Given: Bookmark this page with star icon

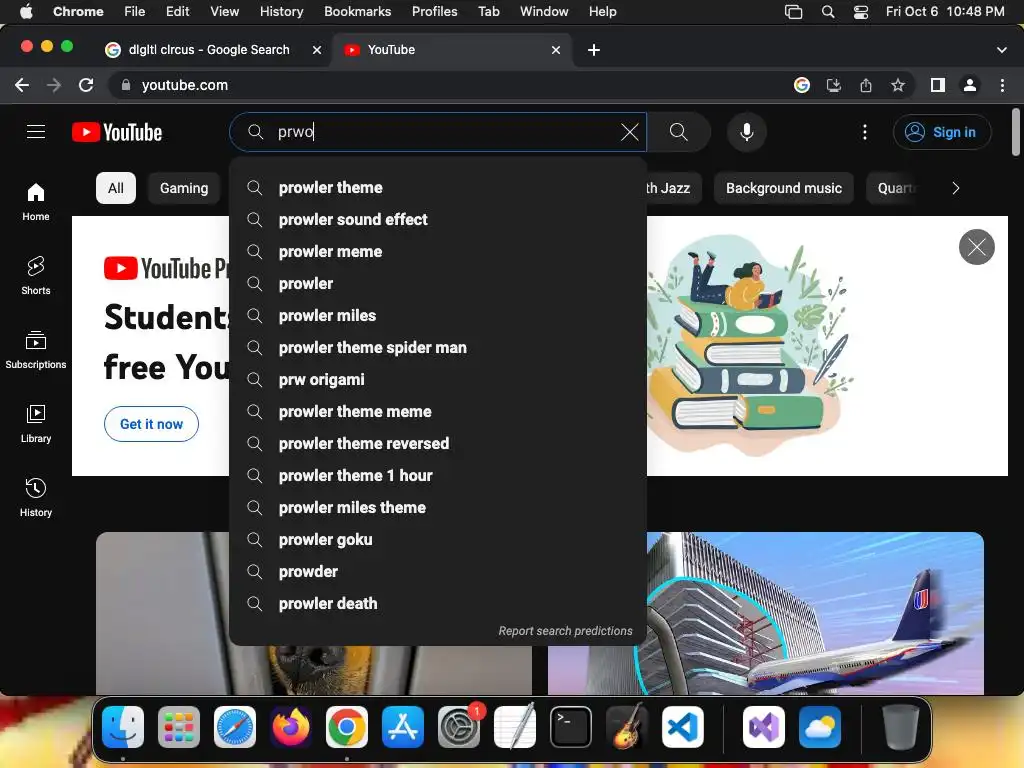Looking at the screenshot, I should [898, 85].
